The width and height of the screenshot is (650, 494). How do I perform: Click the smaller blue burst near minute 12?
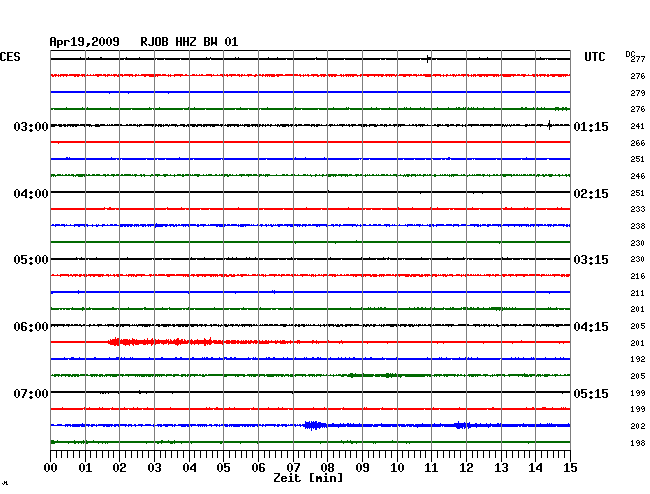pyautogui.click(x=461, y=425)
